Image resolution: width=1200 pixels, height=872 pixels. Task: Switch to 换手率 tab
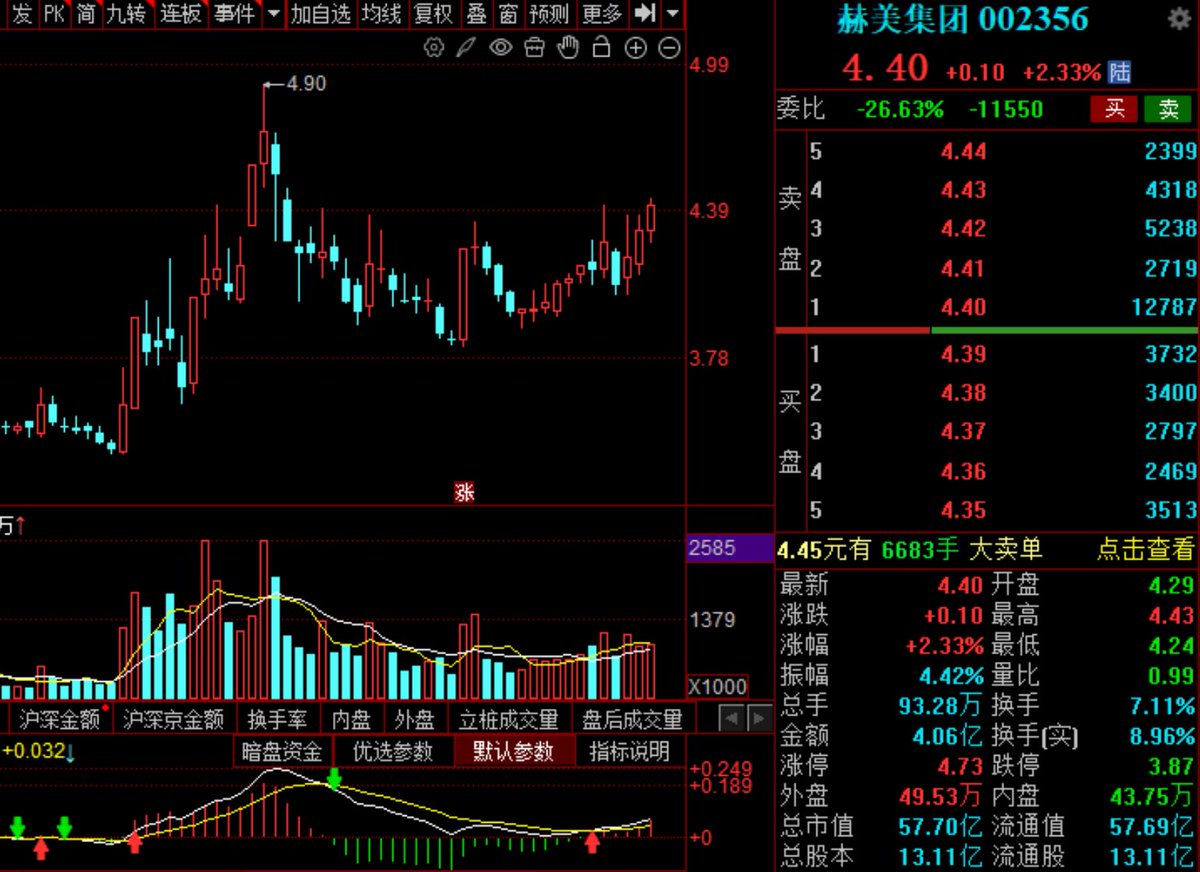click(x=279, y=719)
